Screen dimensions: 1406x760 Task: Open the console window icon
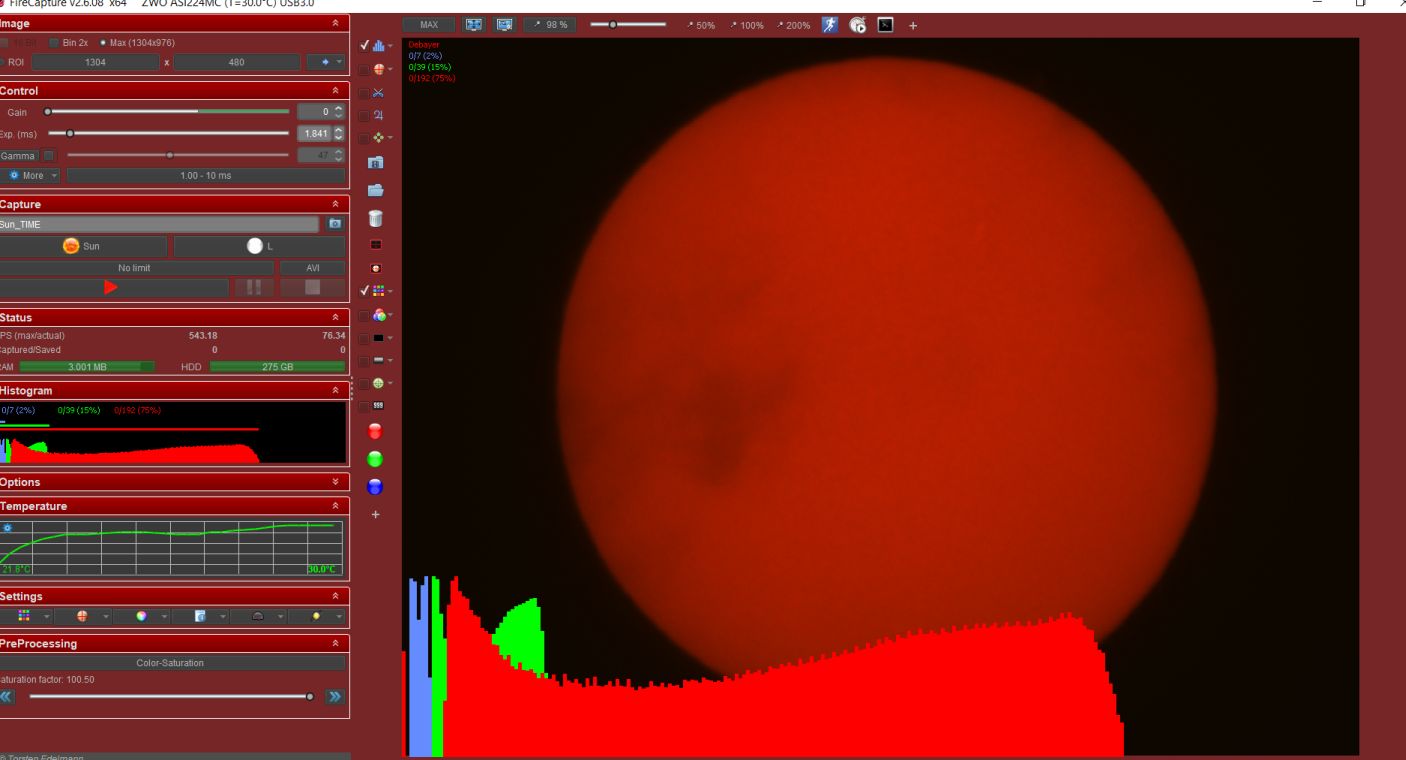click(885, 24)
